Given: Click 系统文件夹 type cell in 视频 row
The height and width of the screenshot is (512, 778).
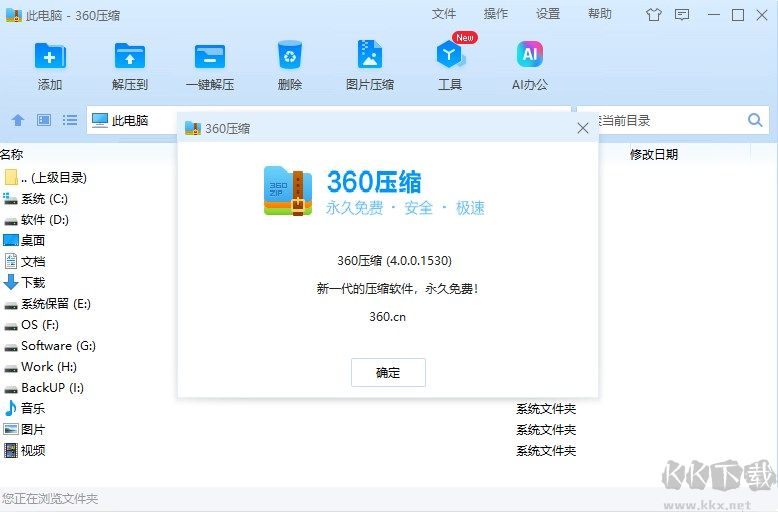Looking at the screenshot, I should coord(546,450).
